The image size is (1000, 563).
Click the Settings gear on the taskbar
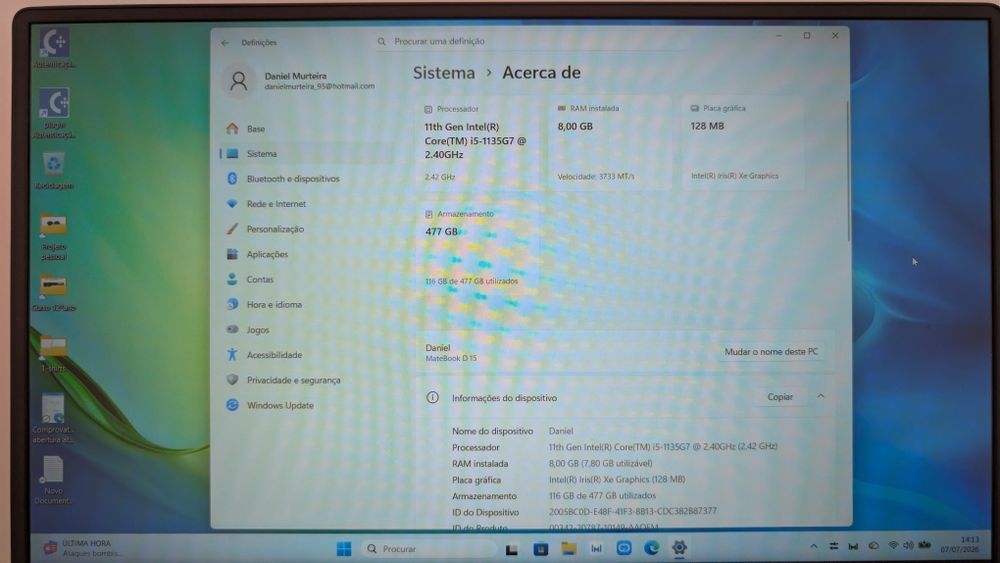tap(679, 548)
